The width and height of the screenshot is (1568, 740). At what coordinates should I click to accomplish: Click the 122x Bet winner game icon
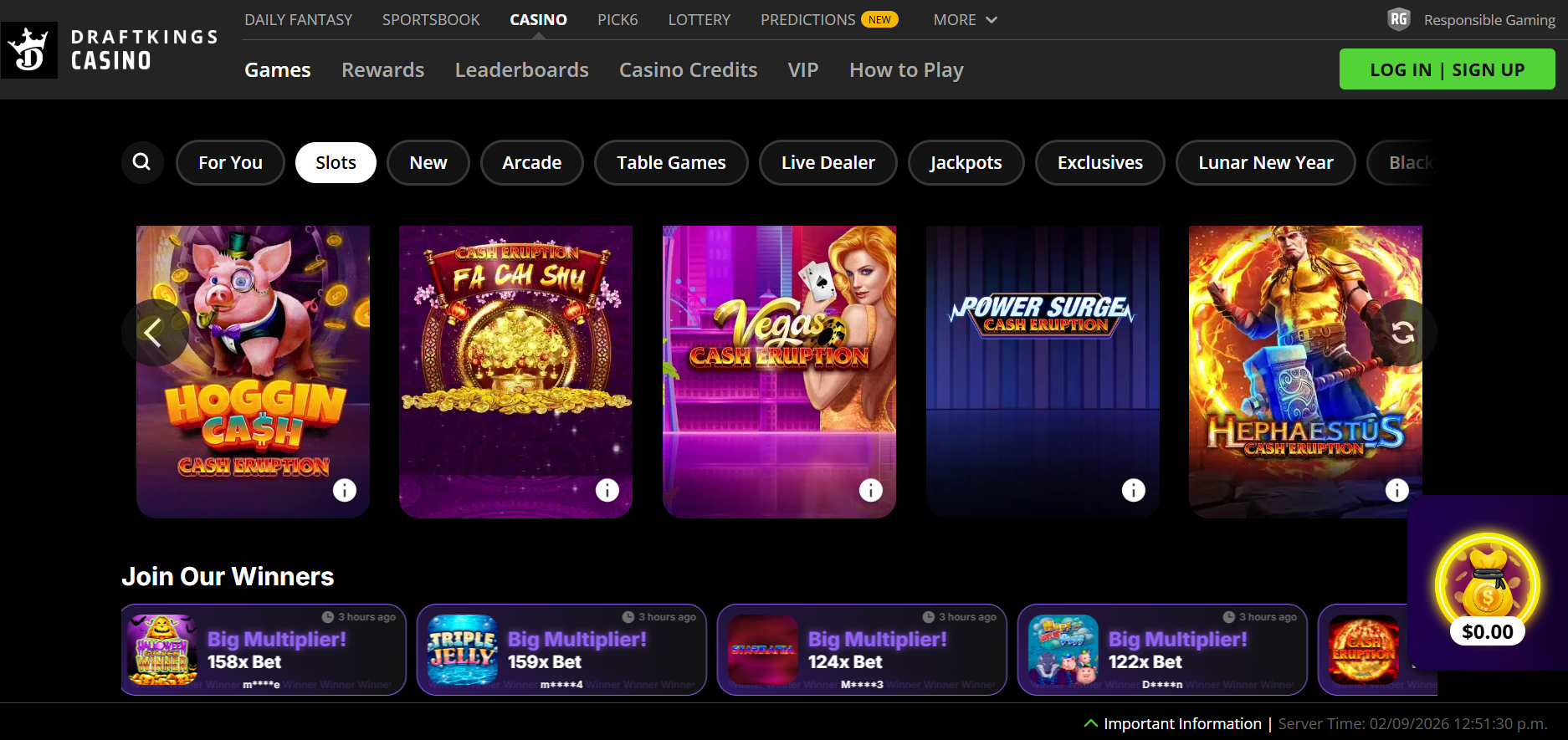click(x=1063, y=650)
